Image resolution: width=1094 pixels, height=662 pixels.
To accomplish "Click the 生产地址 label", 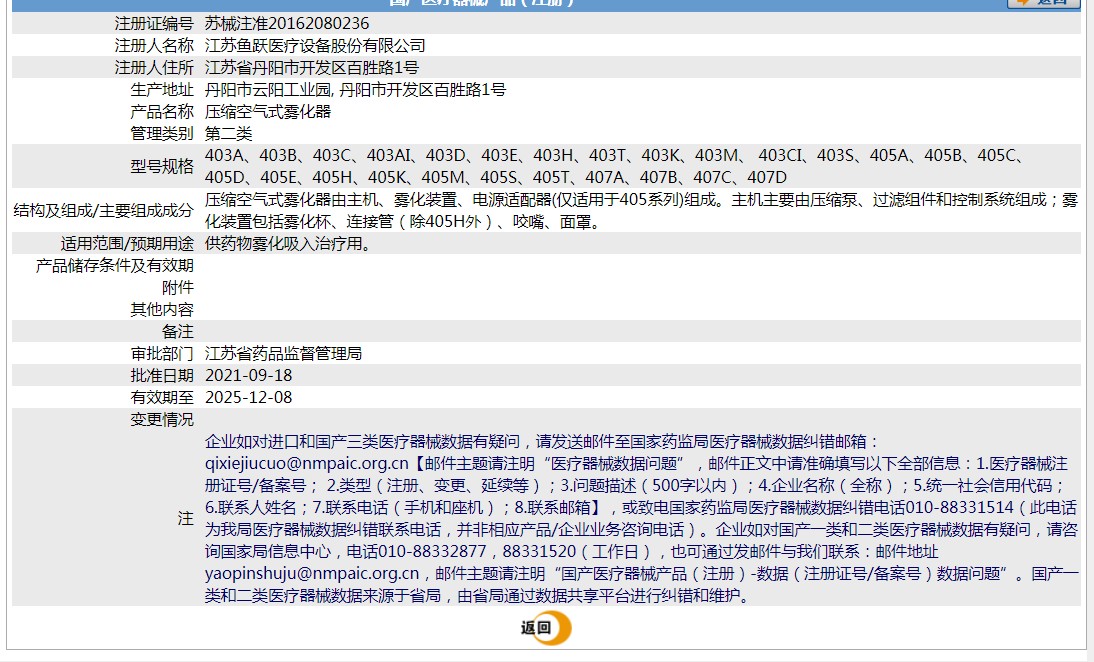I will [x=162, y=89].
